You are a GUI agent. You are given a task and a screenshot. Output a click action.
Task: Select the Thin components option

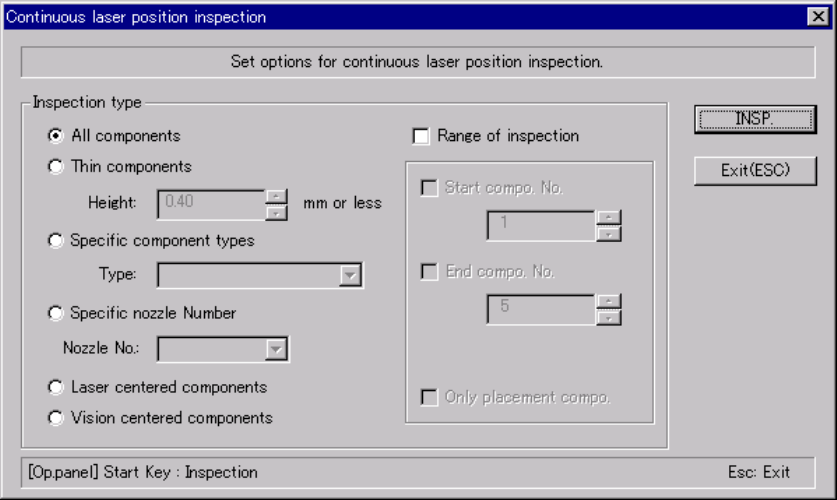click(x=56, y=167)
